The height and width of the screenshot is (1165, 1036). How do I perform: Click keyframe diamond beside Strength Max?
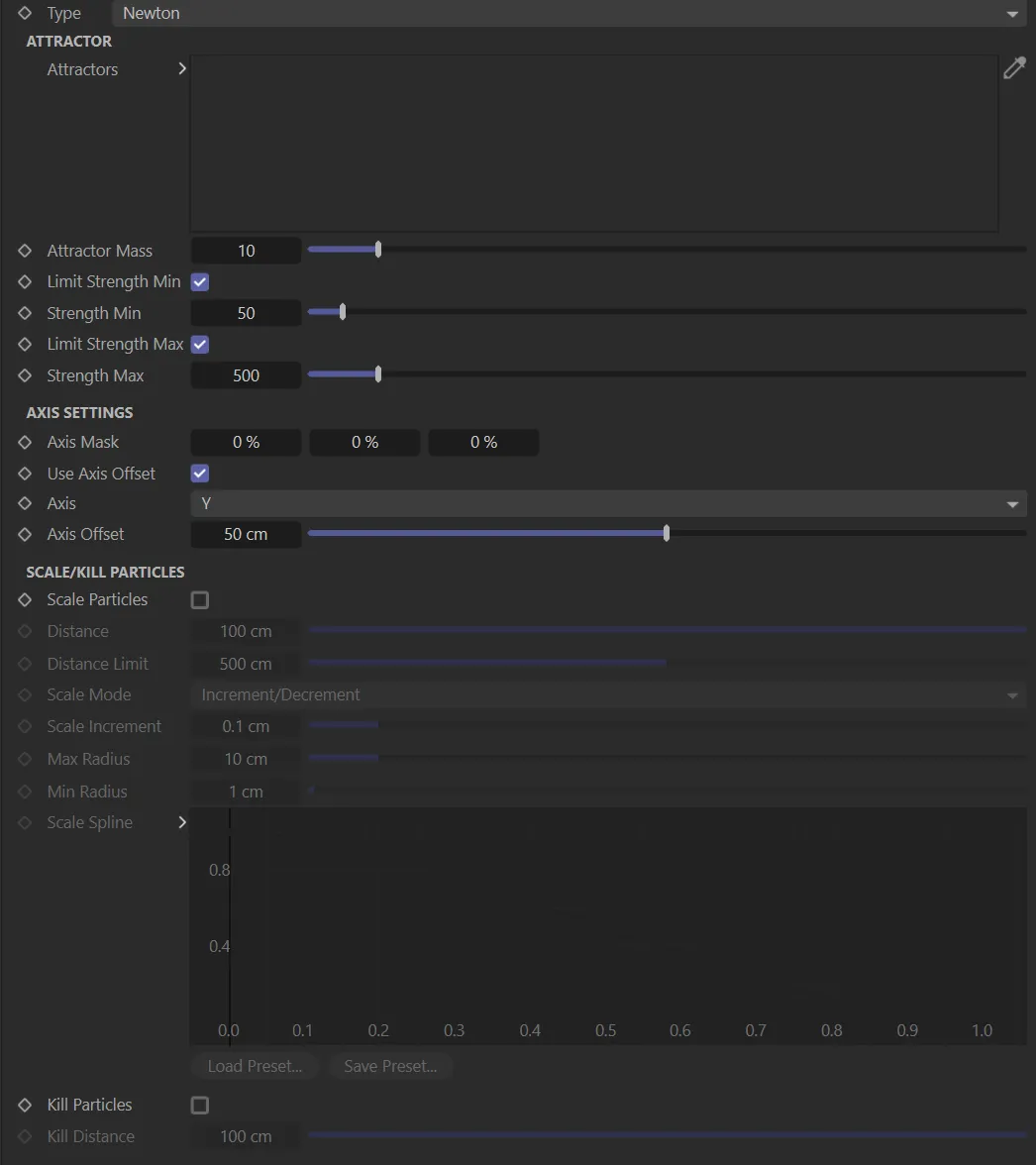coord(26,375)
